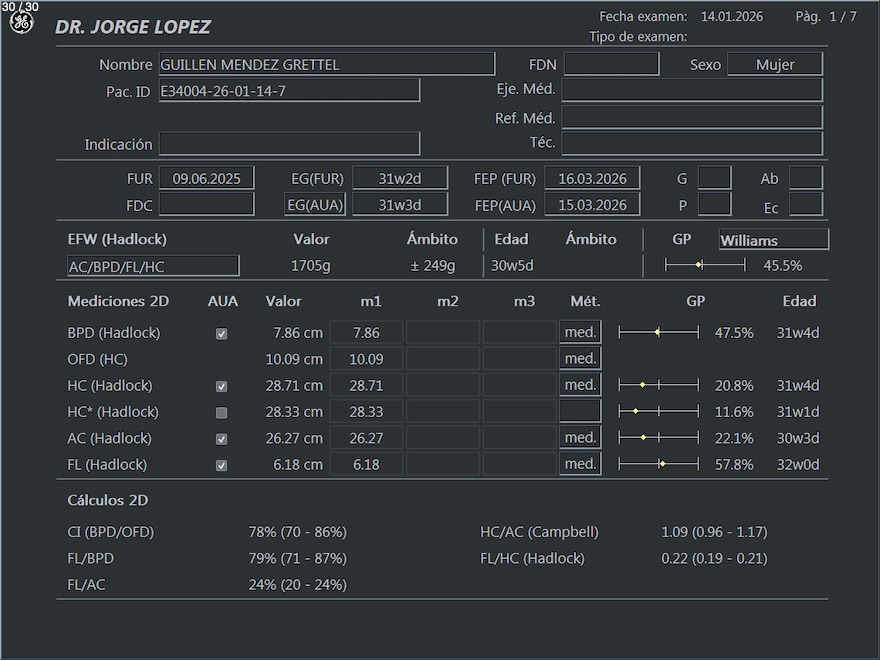Disable the FL (Hadlock) AUA checkbox
The height and width of the screenshot is (660, 880).
point(222,466)
